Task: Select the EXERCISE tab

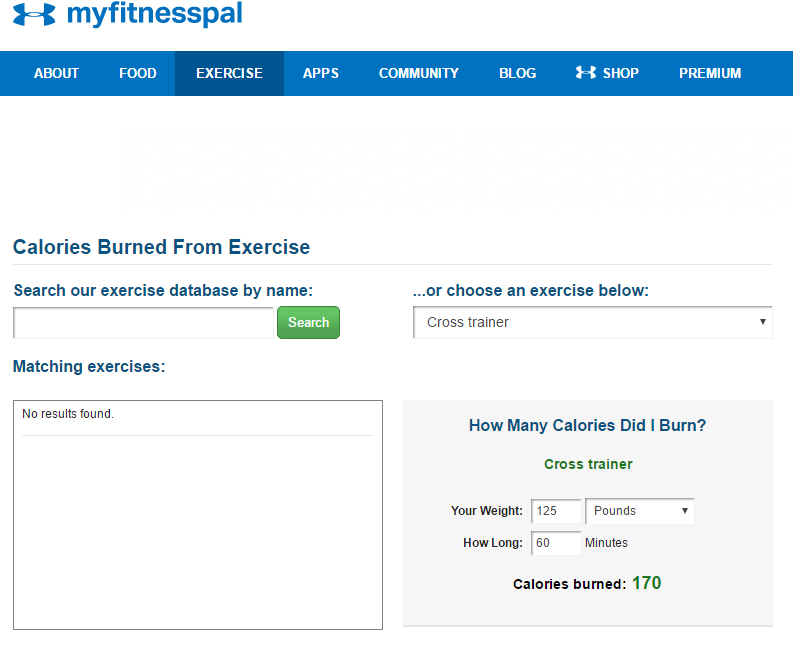Action: point(229,73)
